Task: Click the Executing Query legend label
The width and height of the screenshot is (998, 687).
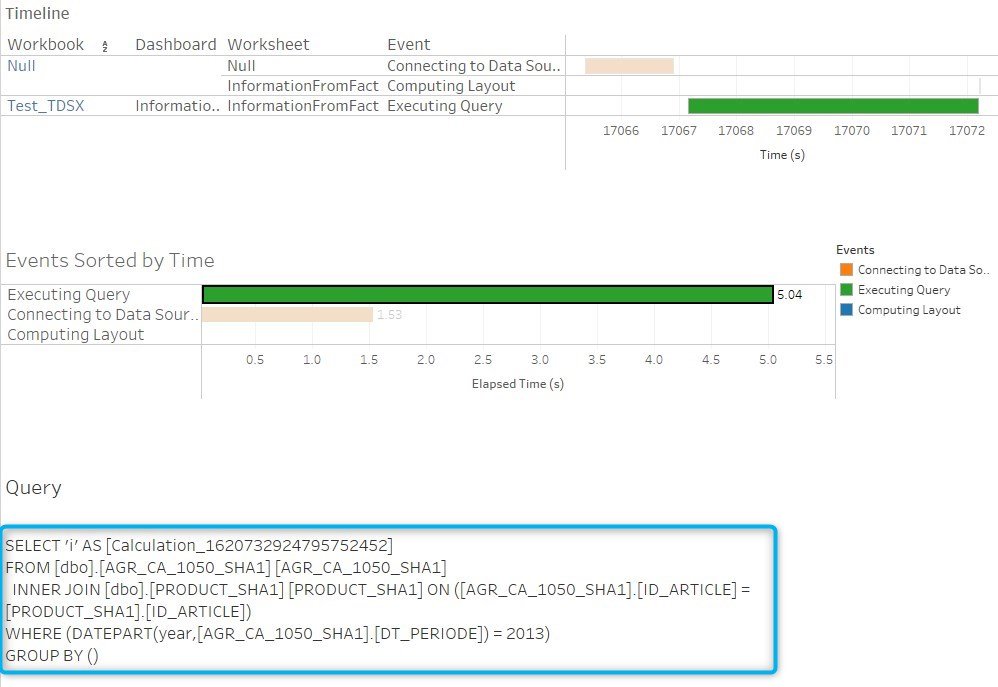Action: tap(904, 290)
